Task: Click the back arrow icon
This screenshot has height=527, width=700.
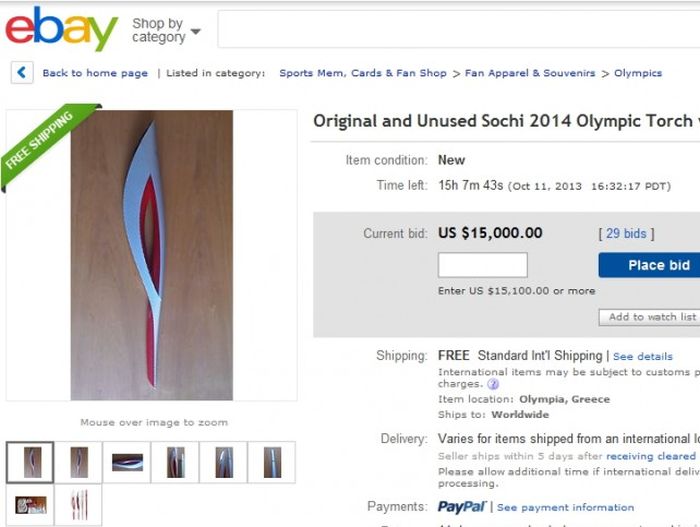Action: [22, 73]
